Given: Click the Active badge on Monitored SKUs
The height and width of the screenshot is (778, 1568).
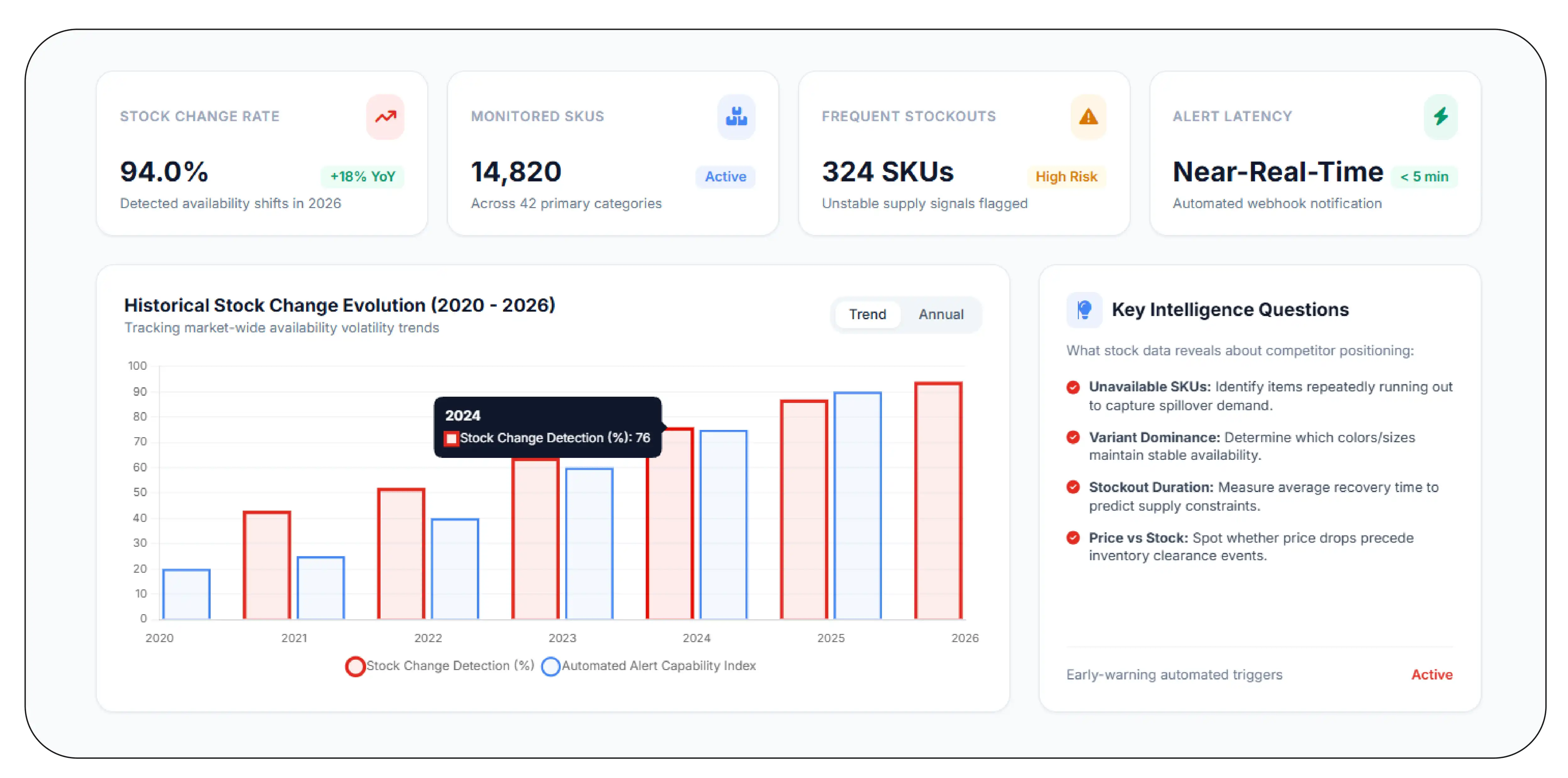Looking at the screenshot, I should click(726, 176).
